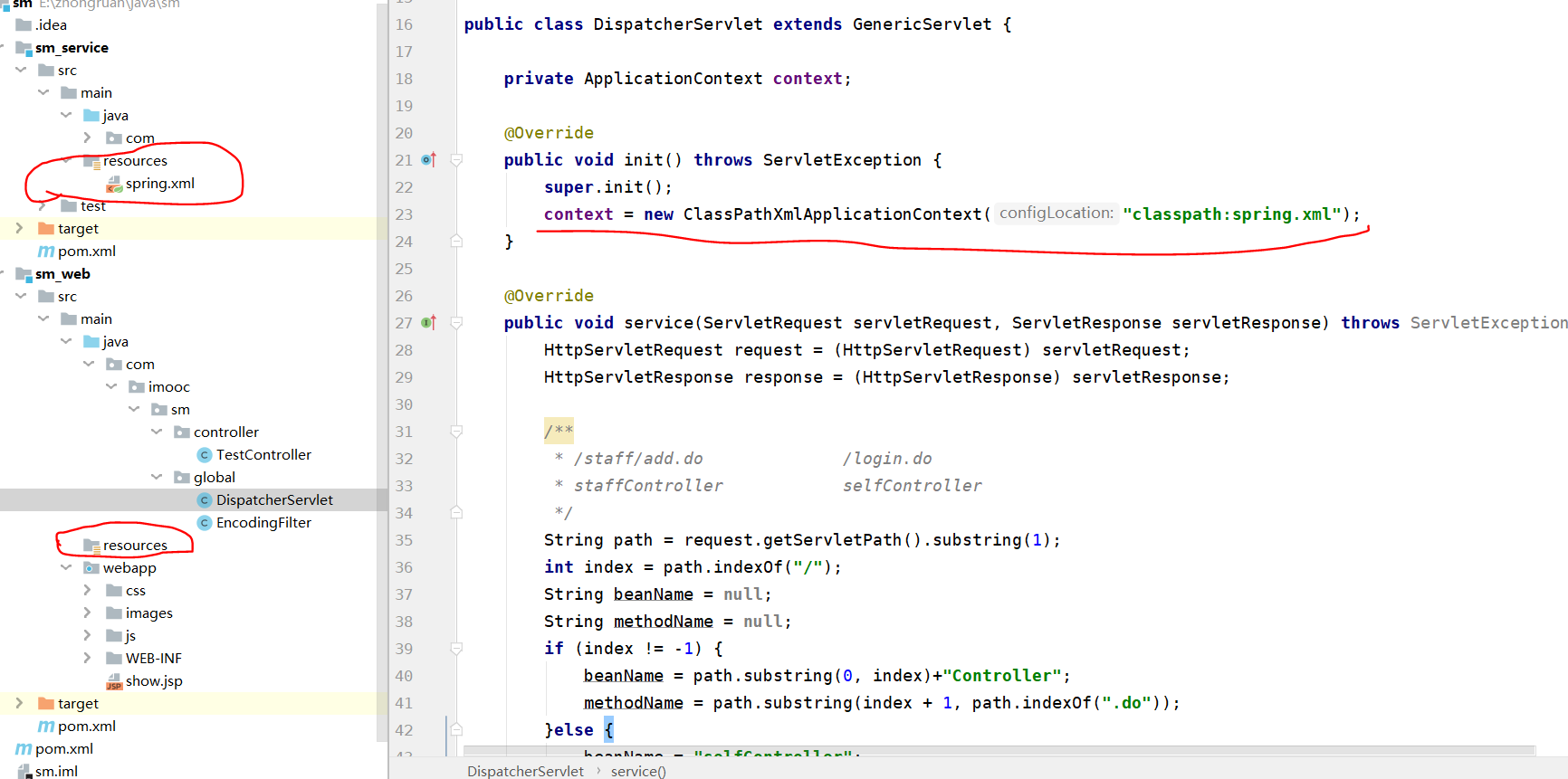This screenshot has height=779, width=1568.
Task: Click the spring.xml file icon
Action: coord(114,184)
